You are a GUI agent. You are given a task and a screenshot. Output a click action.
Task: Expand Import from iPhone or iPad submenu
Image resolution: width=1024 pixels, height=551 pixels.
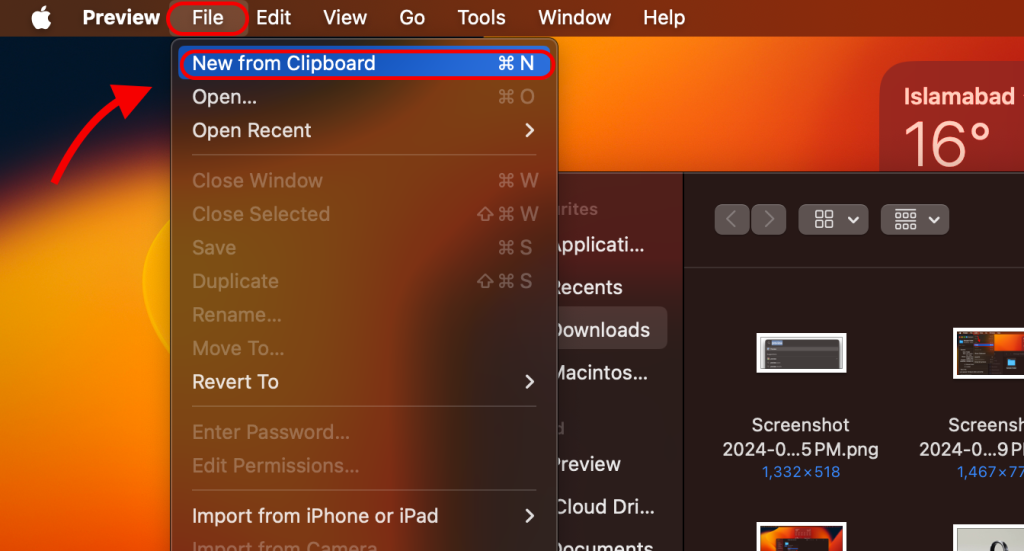pyautogui.click(x=364, y=516)
